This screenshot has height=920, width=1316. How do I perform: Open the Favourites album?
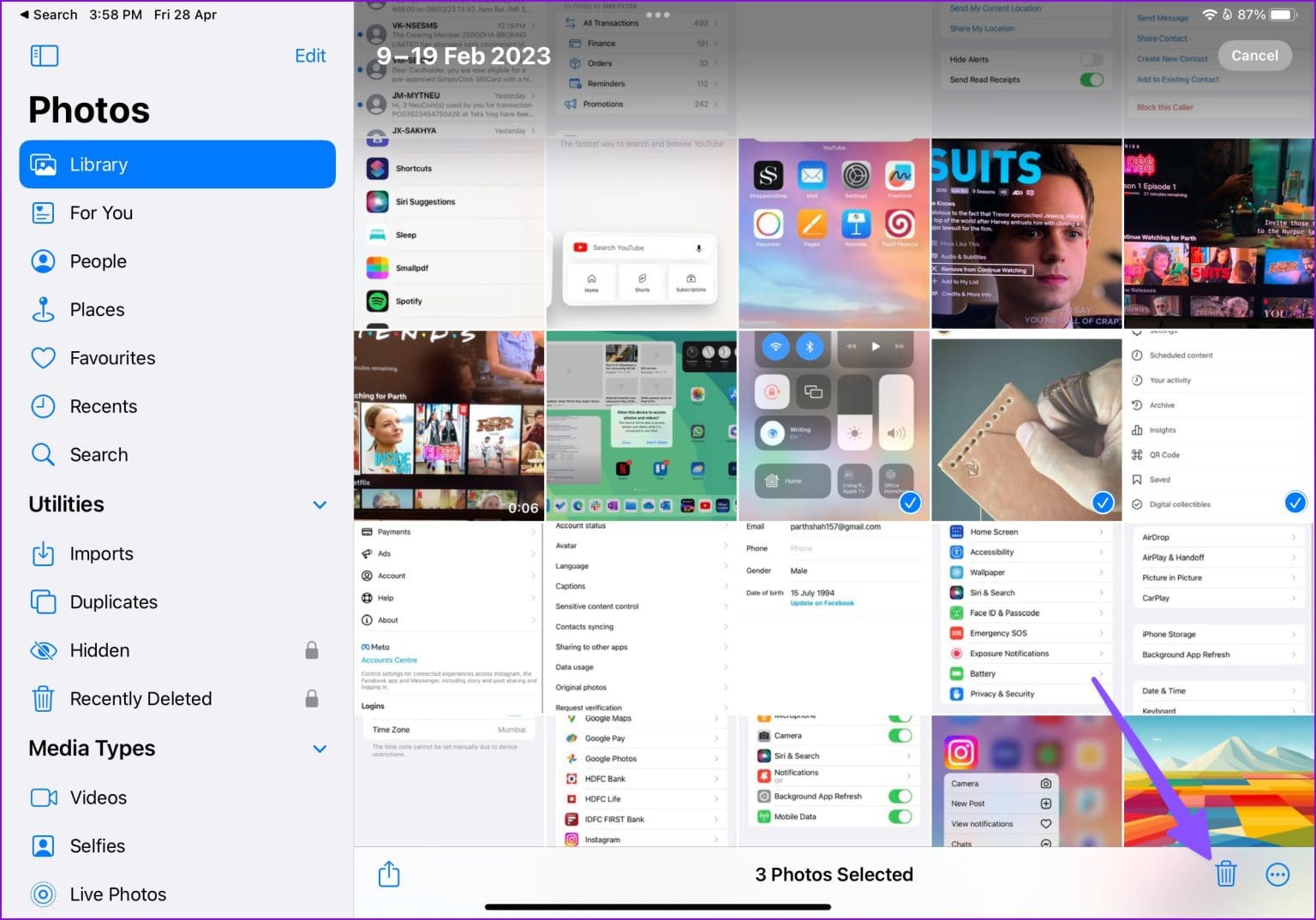coord(177,358)
